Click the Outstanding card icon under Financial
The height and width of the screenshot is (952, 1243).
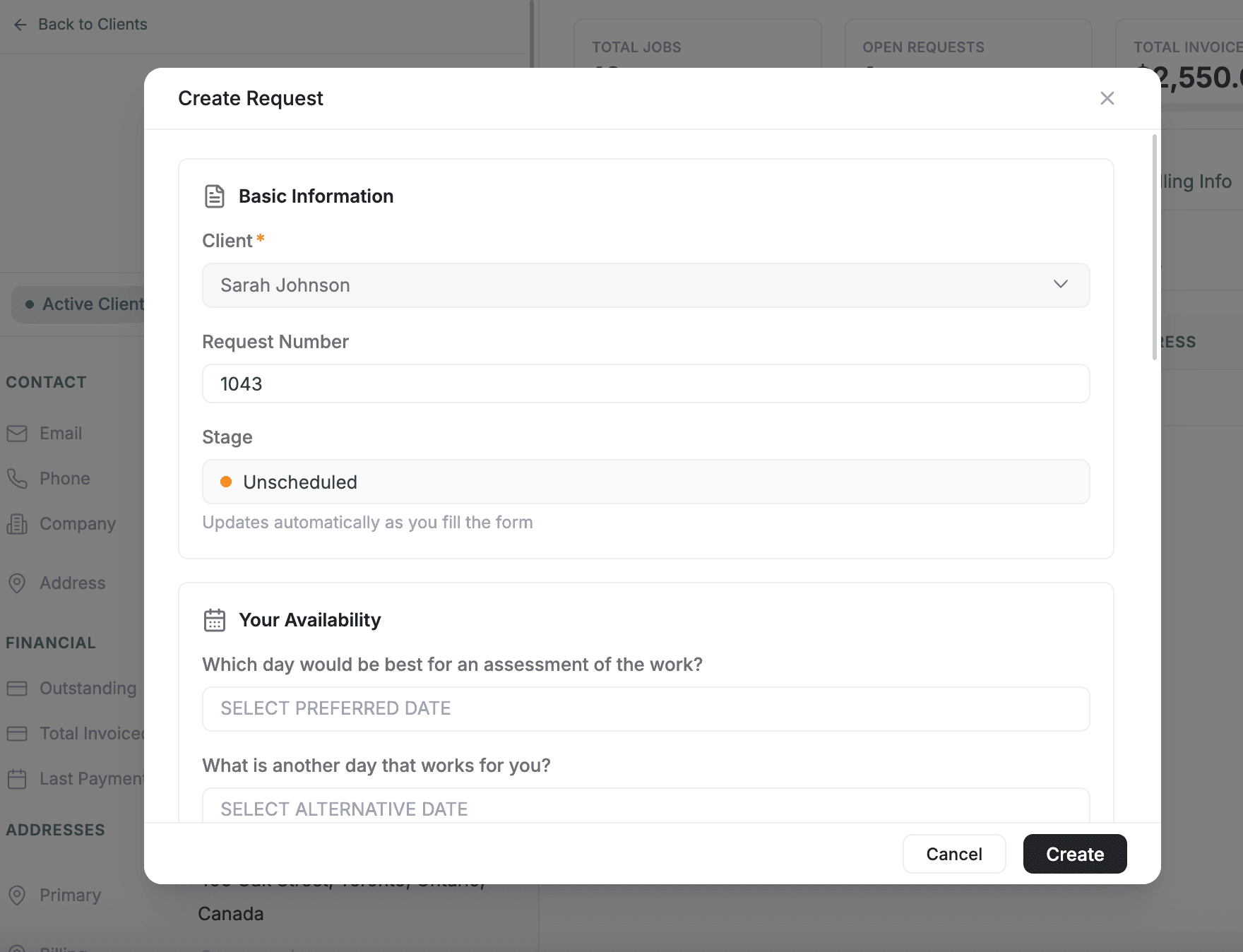18,688
